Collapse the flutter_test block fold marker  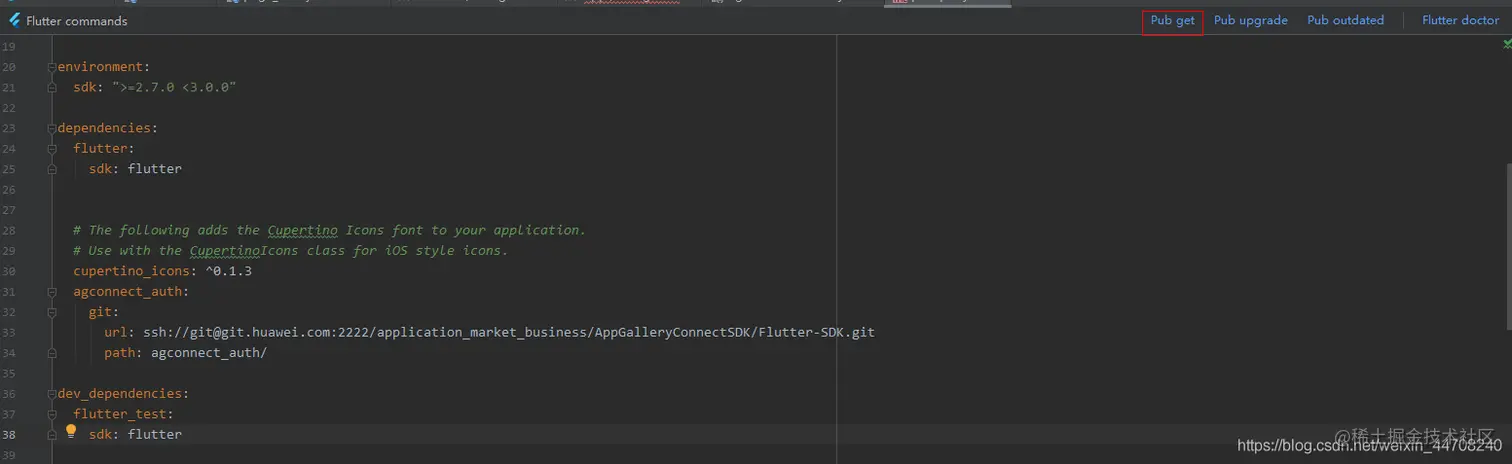pyautogui.click(x=52, y=414)
